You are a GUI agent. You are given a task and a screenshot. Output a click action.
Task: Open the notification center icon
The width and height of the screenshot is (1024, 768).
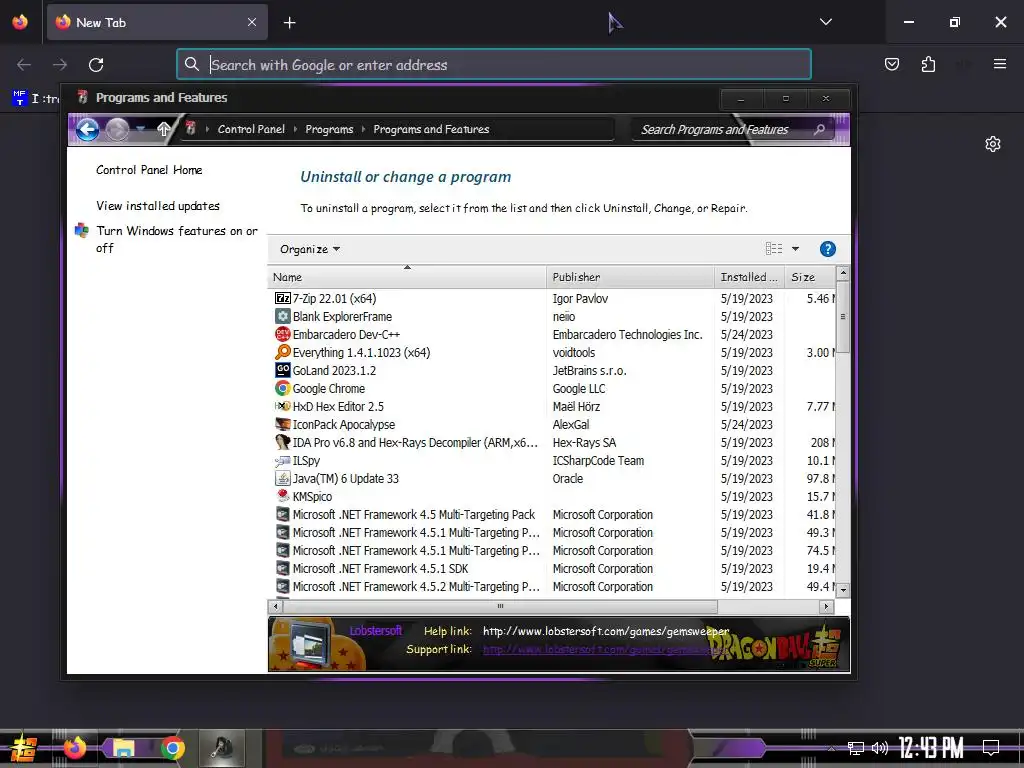[x=991, y=747]
